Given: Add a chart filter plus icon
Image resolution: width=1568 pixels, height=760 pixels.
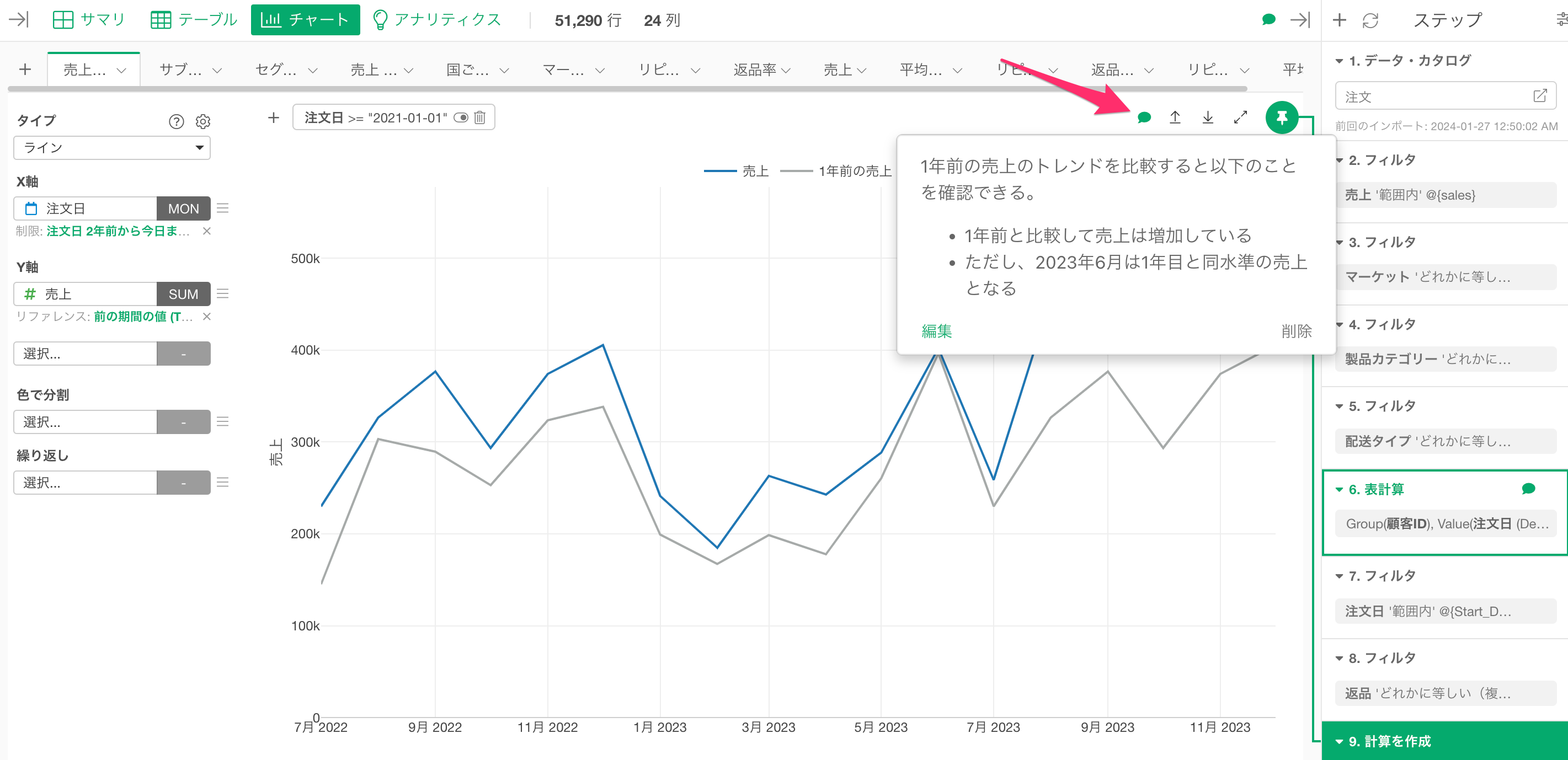Looking at the screenshot, I should click(x=273, y=117).
